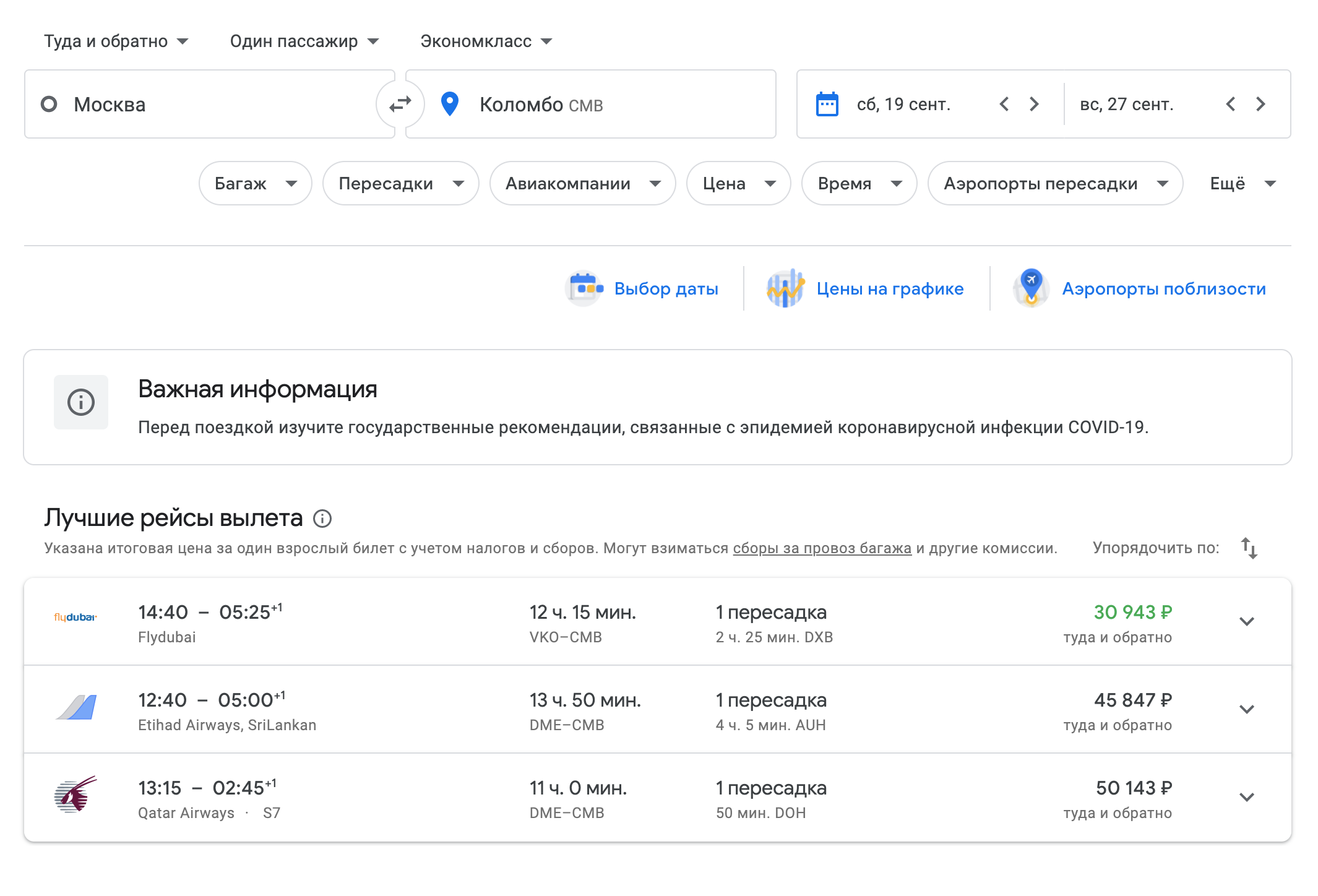Click the 11 ч. 0 мин. duration
This screenshot has height=896, width=1318.
click(579, 788)
